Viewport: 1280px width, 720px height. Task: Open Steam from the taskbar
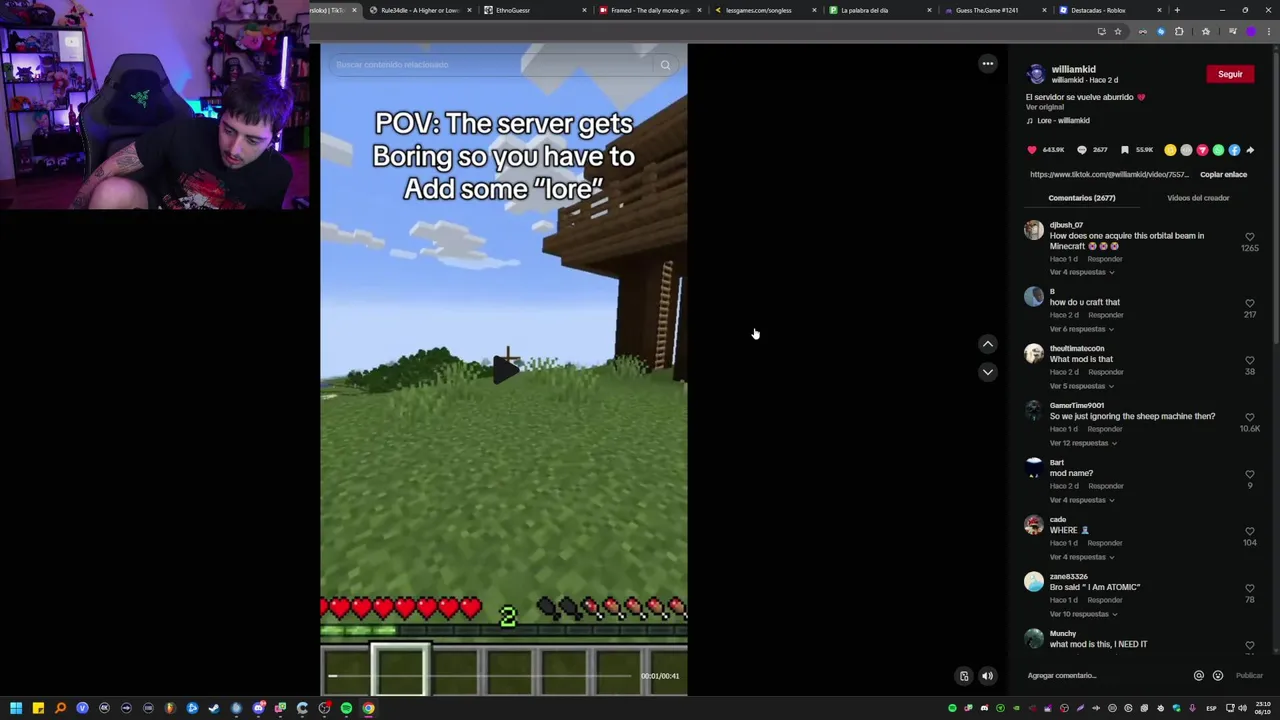(214, 708)
